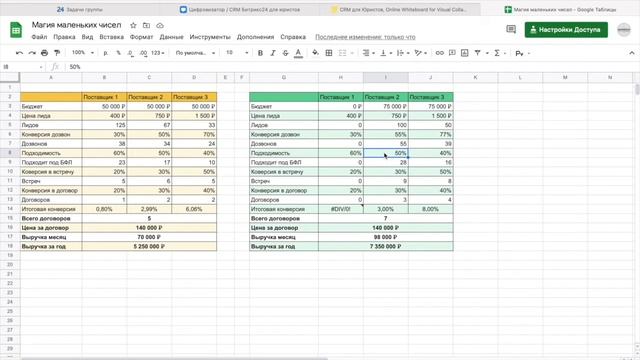Open horizontal align options

368,53
